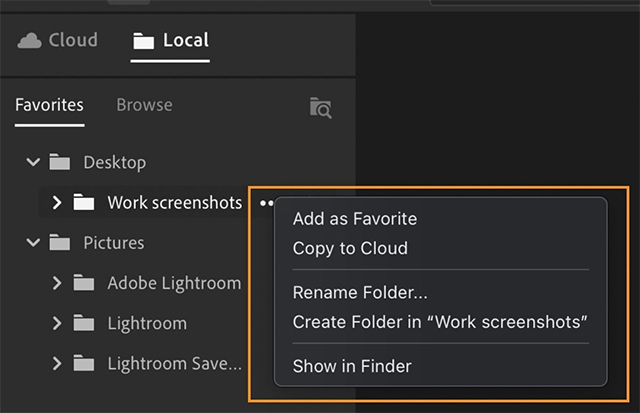Image resolution: width=640 pixels, height=413 pixels.
Task: Click the folder search icon
Action: coord(320,108)
